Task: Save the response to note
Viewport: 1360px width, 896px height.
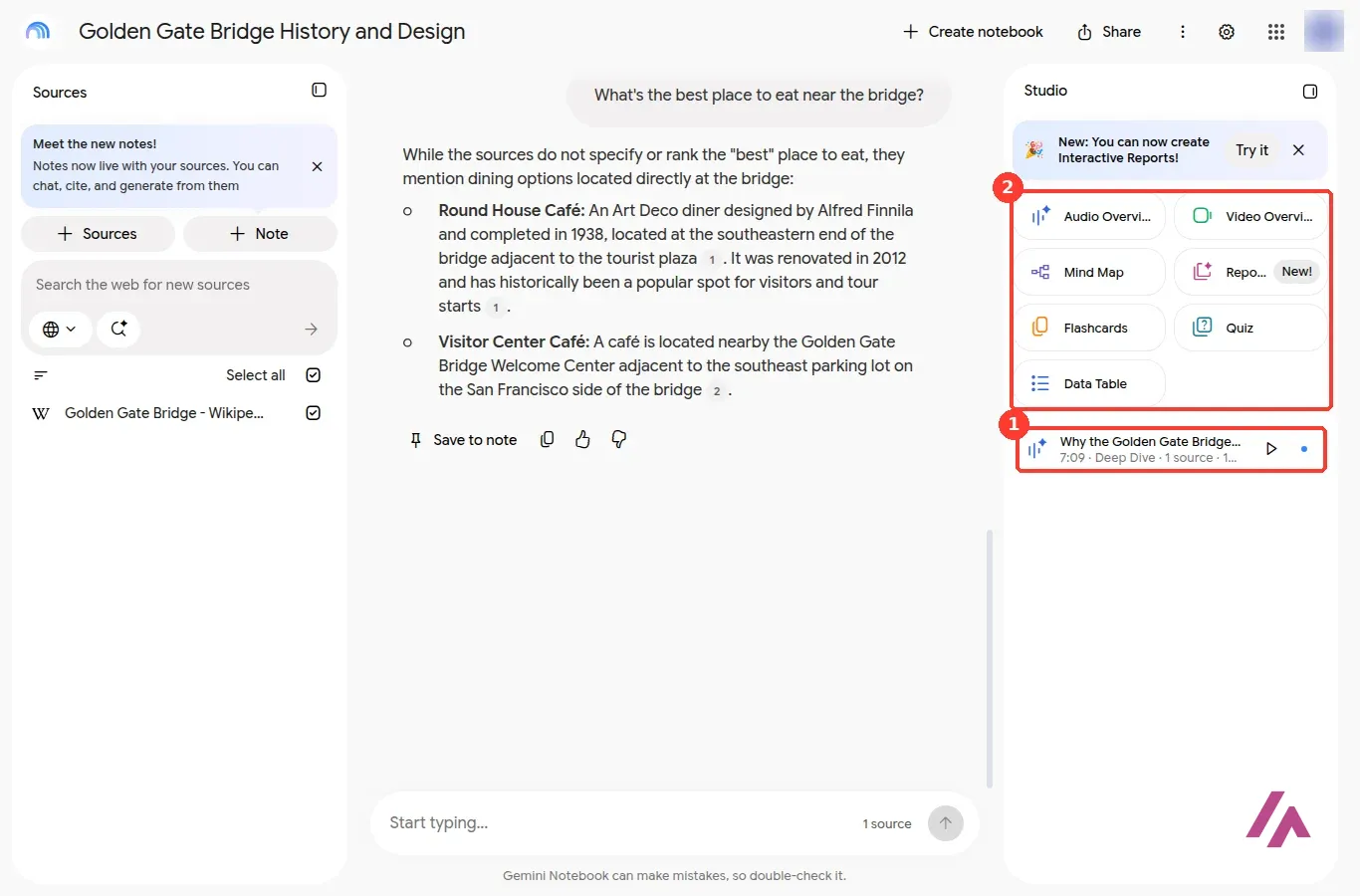Action: click(463, 440)
